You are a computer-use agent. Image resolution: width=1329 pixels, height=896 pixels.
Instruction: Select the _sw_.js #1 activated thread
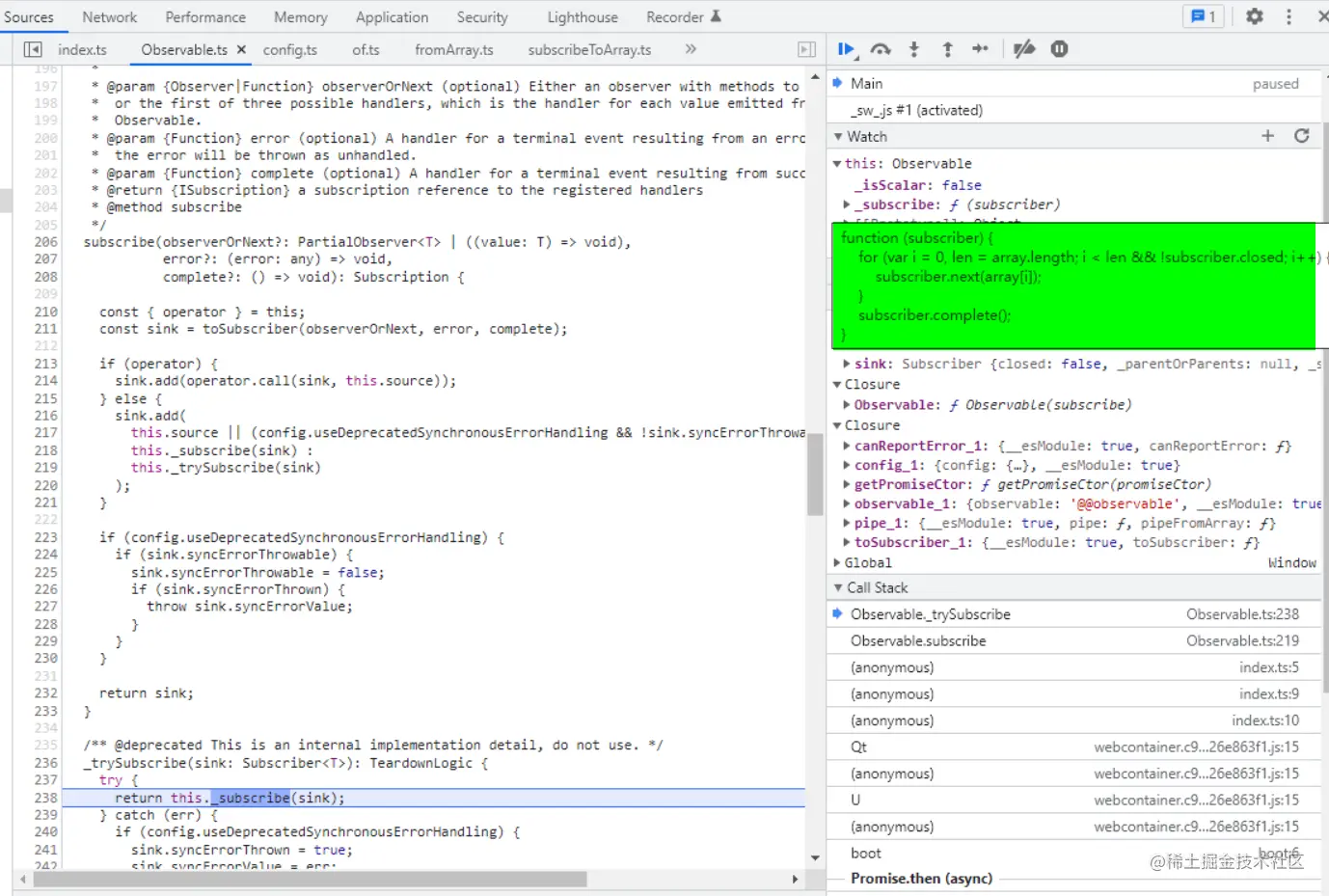1073,110
